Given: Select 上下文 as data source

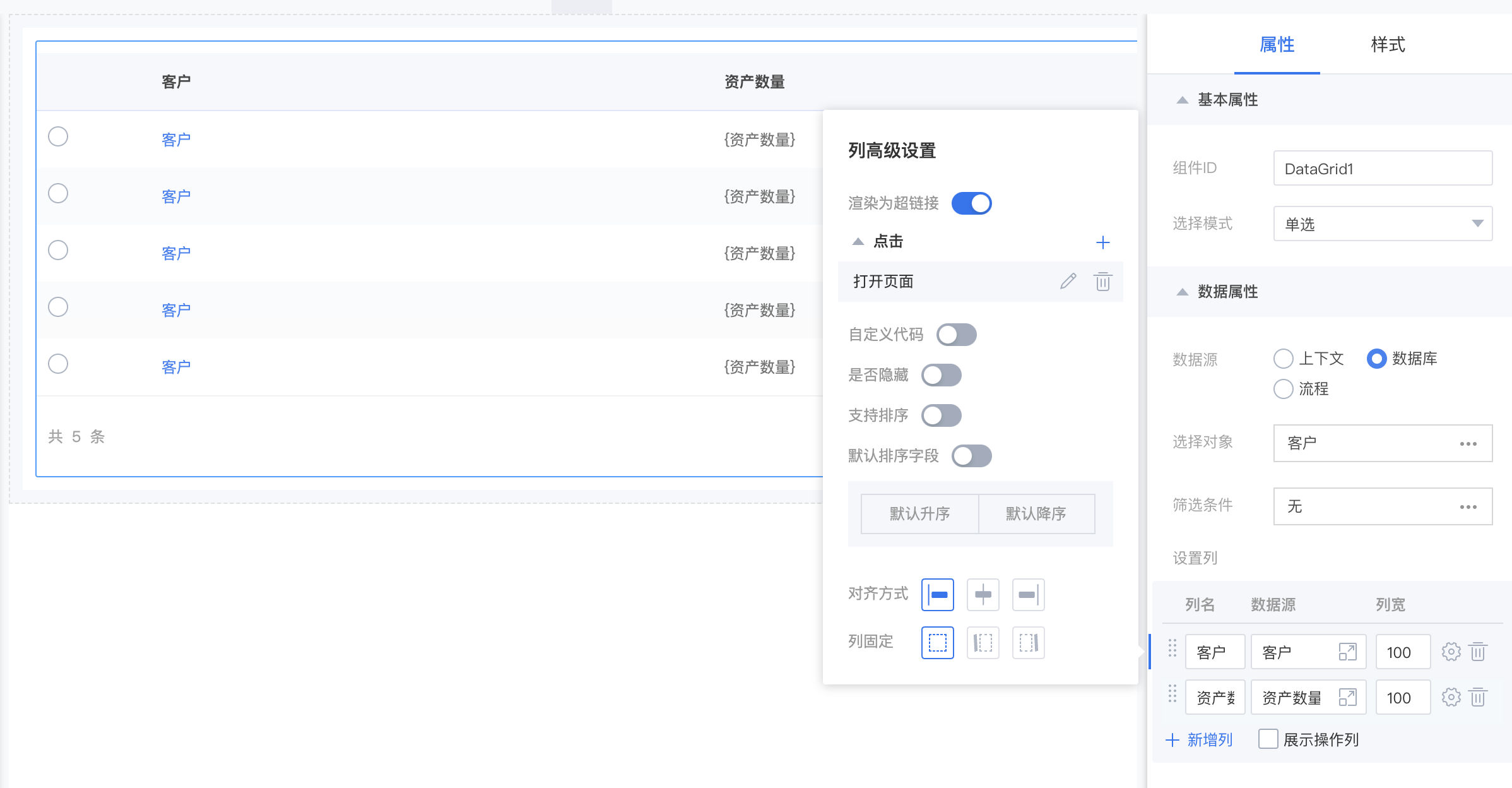Looking at the screenshot, I should [1283, 359].
